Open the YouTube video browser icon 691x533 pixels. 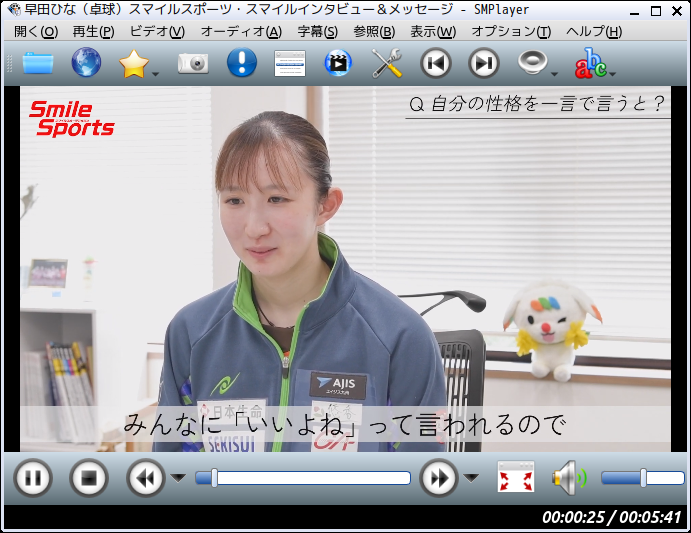click(x=338, y=63)
